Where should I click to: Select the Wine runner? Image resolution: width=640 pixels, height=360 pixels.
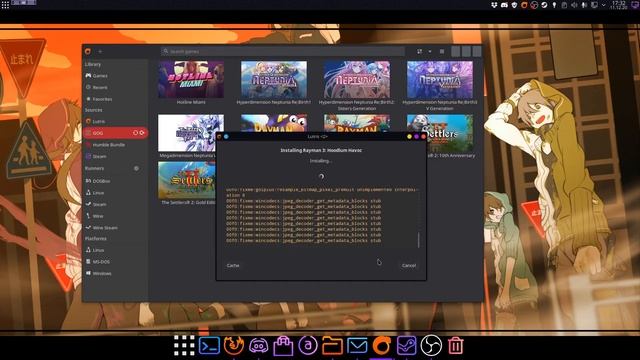[x=115, y=216]
